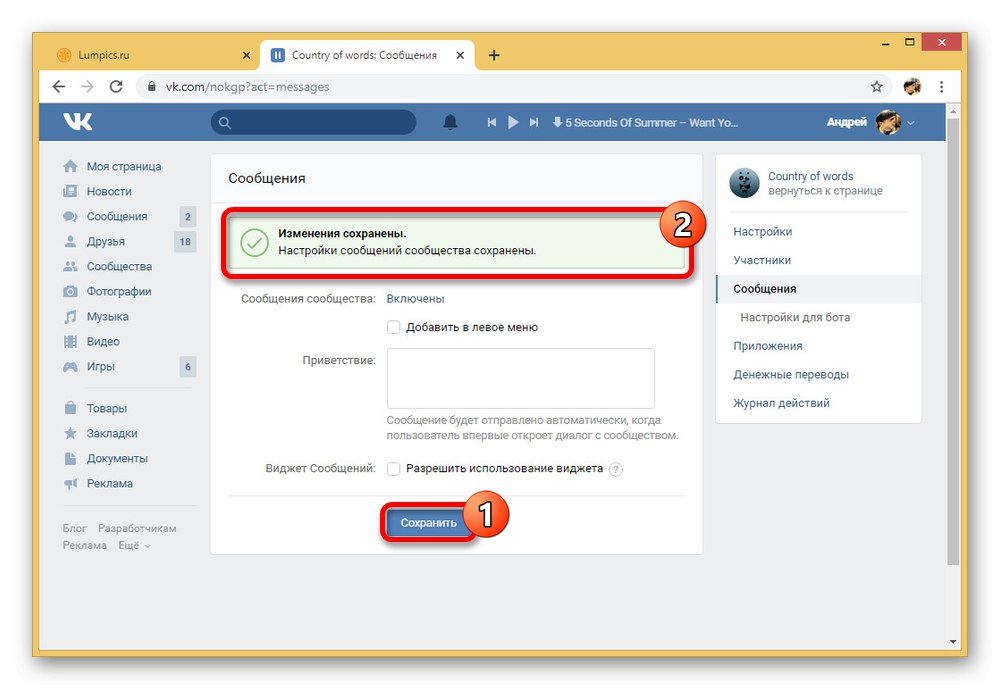The height and width of the screenshot is (689, 1000).
Task: Check Разрешить использование виджета
Action: pos(393,469)
